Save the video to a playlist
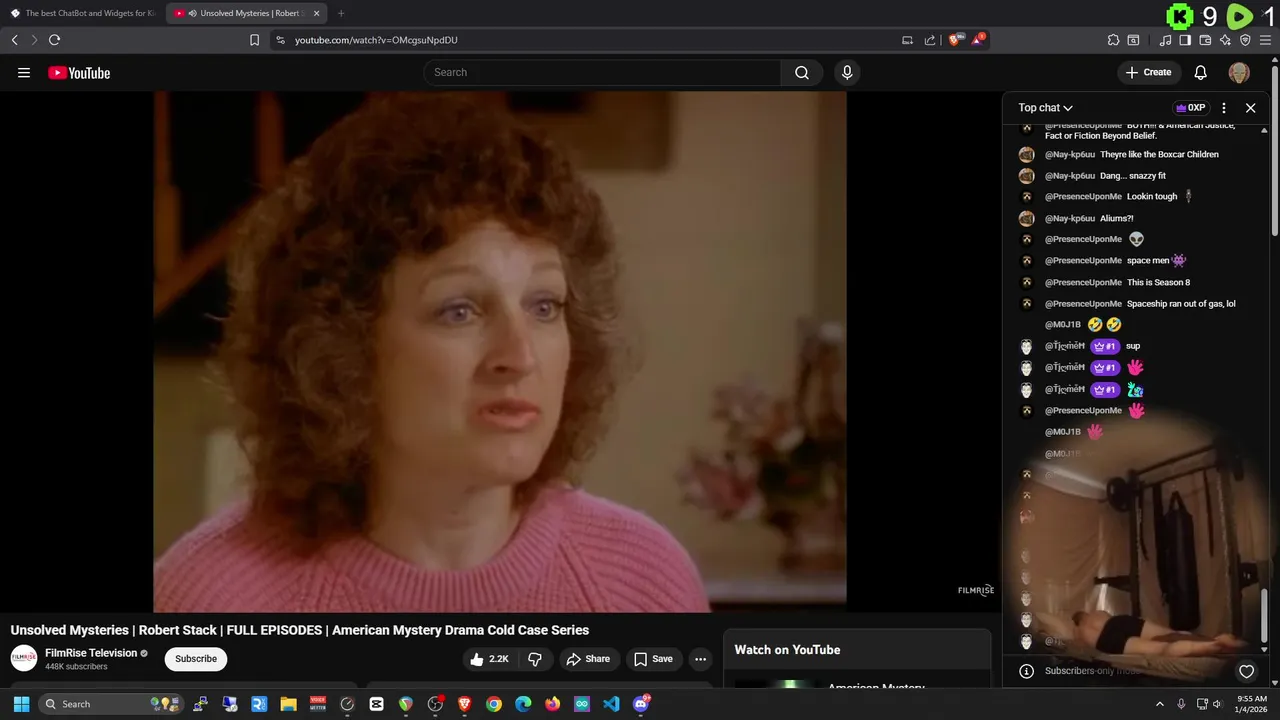The width and height of the screenshot is (1280, 720). (653, 659)
